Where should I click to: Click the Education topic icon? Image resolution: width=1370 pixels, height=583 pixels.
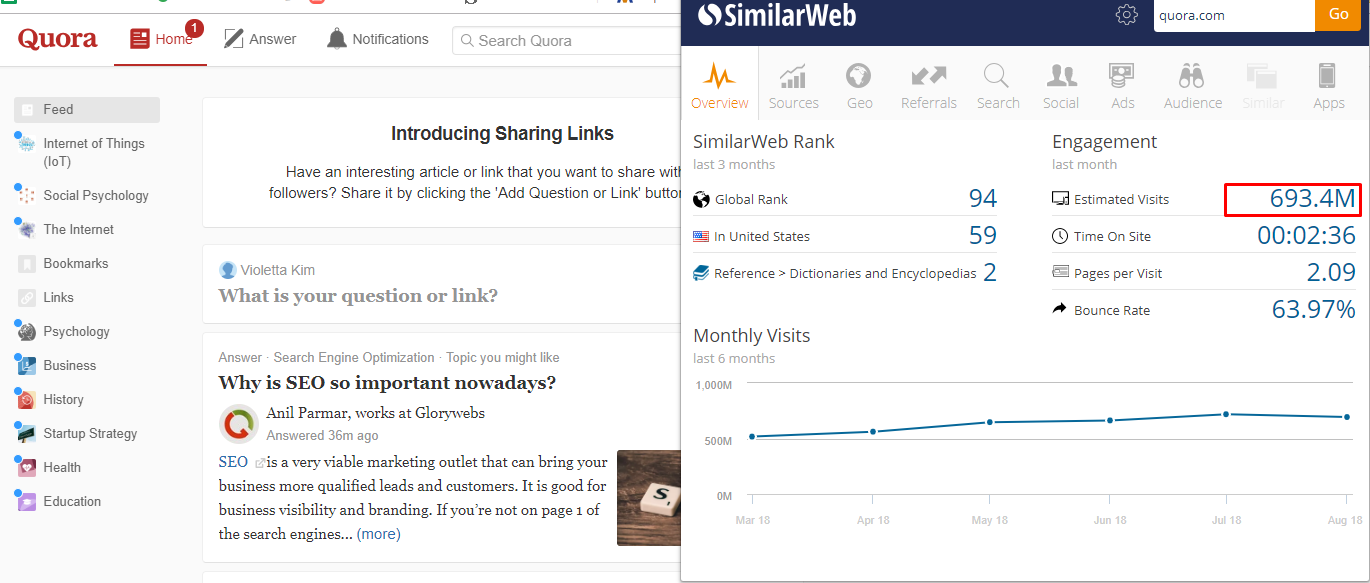click(27, 502)
